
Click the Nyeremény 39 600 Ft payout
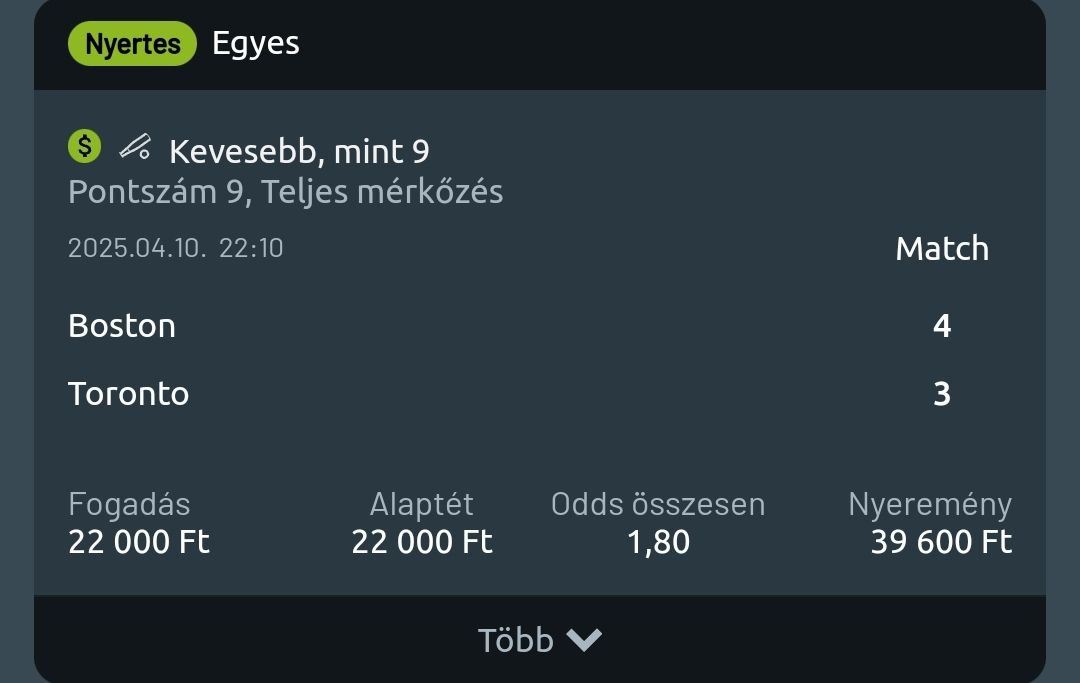[x=941, y=542]
